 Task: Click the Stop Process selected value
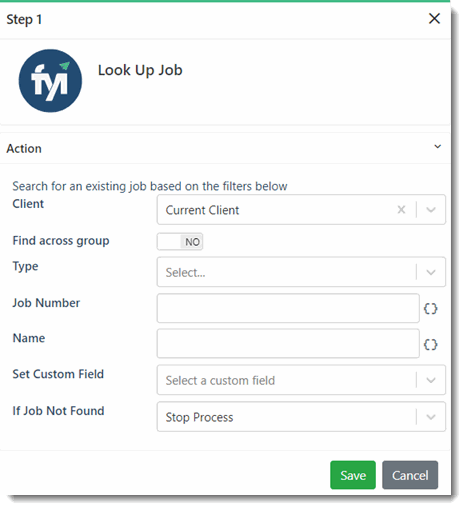coord(199,417)
